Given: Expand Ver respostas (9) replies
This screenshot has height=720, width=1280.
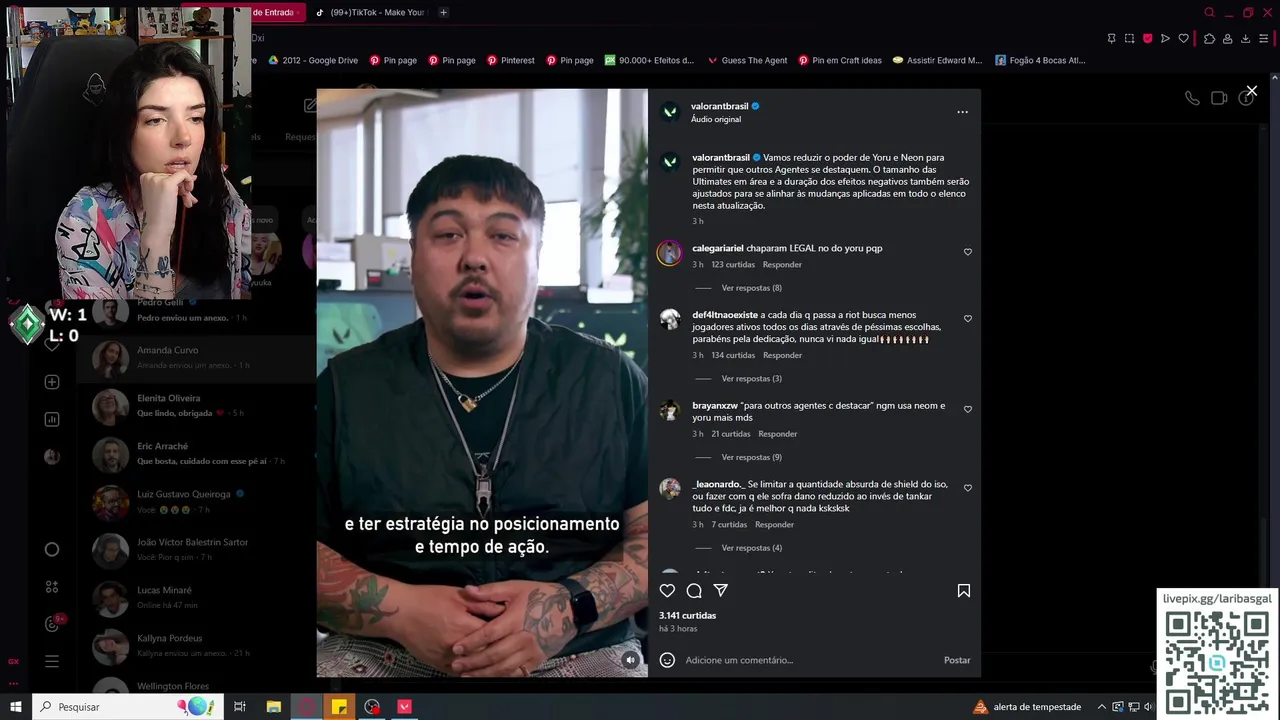Looking at the screenshot, I should (x=751, y=458).
